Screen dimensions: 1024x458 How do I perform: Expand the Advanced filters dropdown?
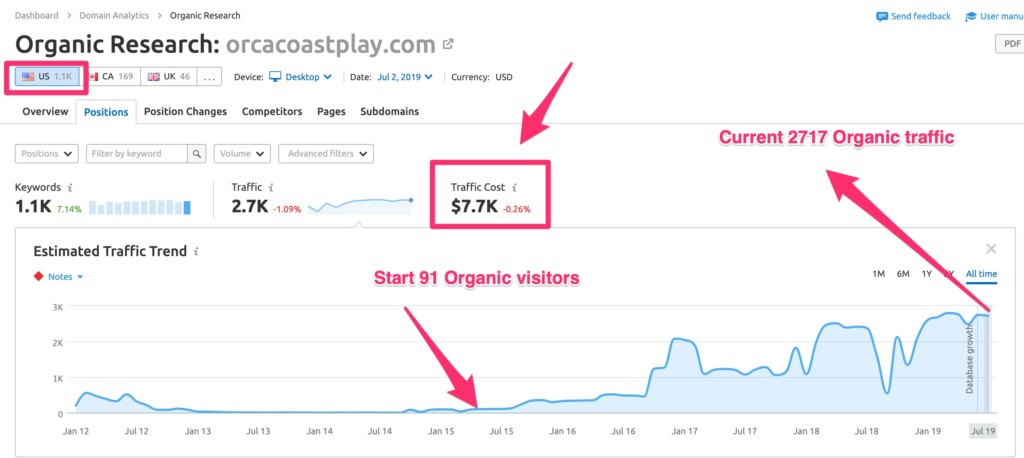point(326,154)
